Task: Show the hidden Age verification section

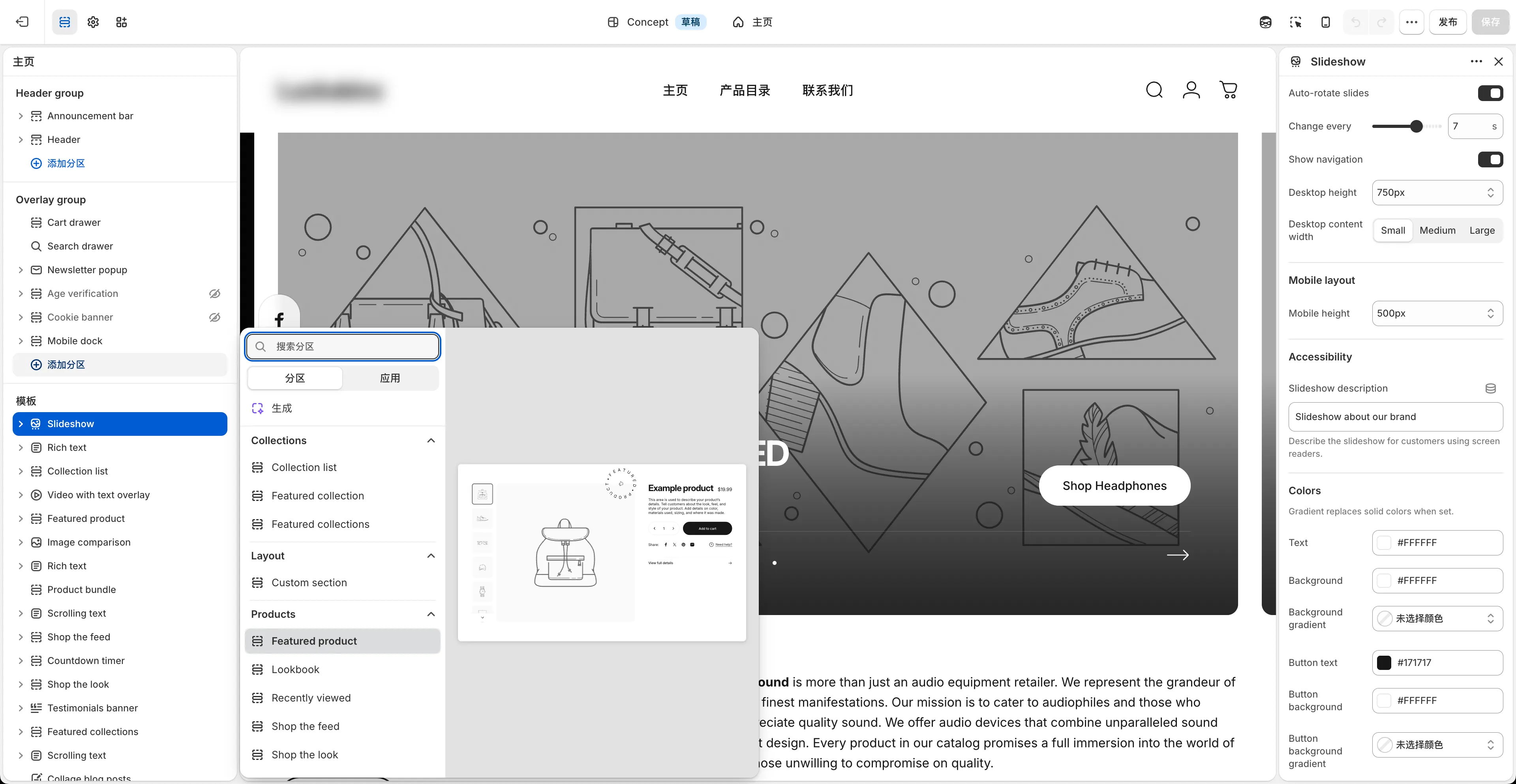Action: coord(215,293)
